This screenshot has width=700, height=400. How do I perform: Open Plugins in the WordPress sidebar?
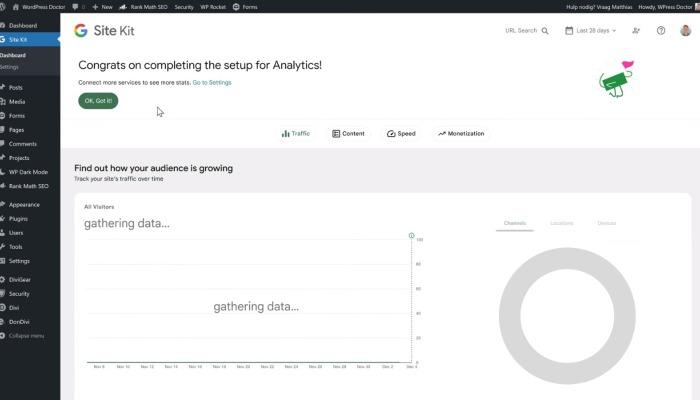(18, 218)
